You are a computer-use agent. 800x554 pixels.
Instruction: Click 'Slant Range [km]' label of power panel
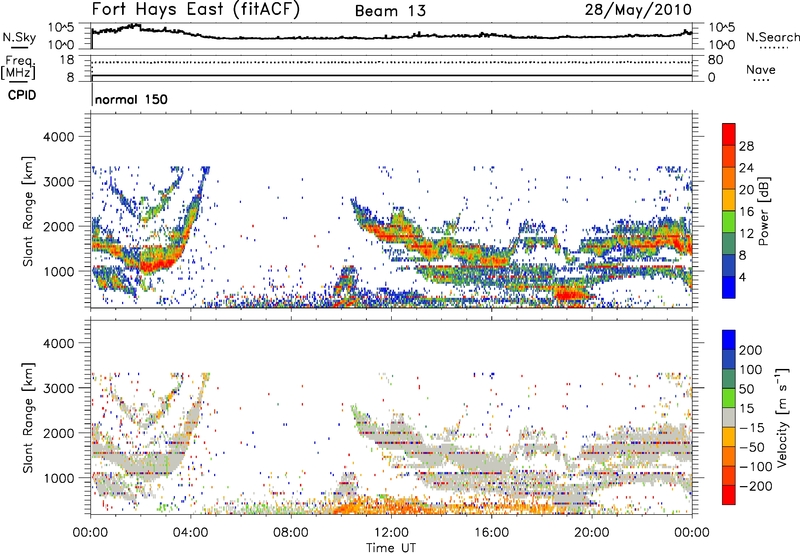tap(28, 211)
